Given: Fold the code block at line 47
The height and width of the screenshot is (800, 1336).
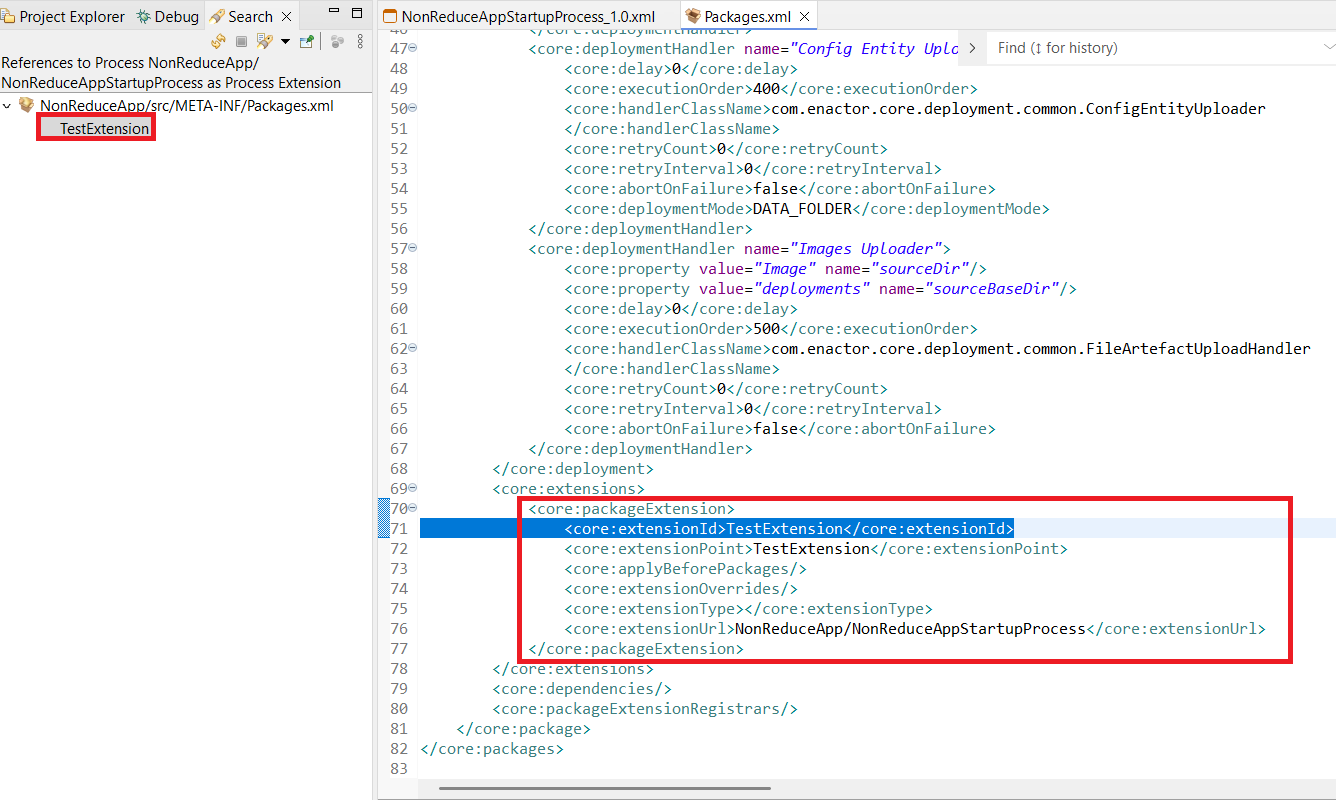Looking at the screenshot, I should (x=414, y=49).
